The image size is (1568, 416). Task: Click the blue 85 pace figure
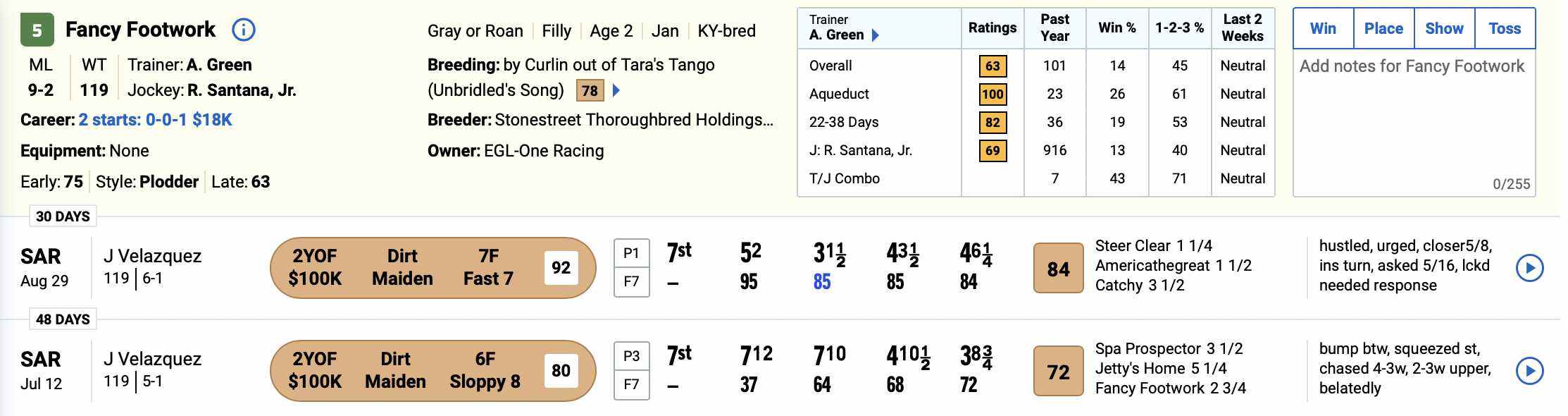822,282
